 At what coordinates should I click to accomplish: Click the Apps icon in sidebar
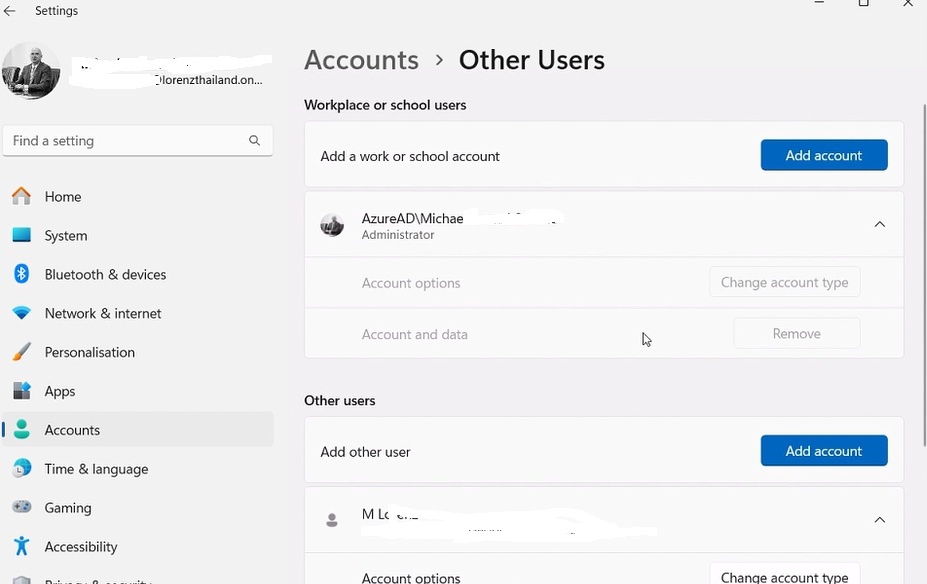pos(21,391)
